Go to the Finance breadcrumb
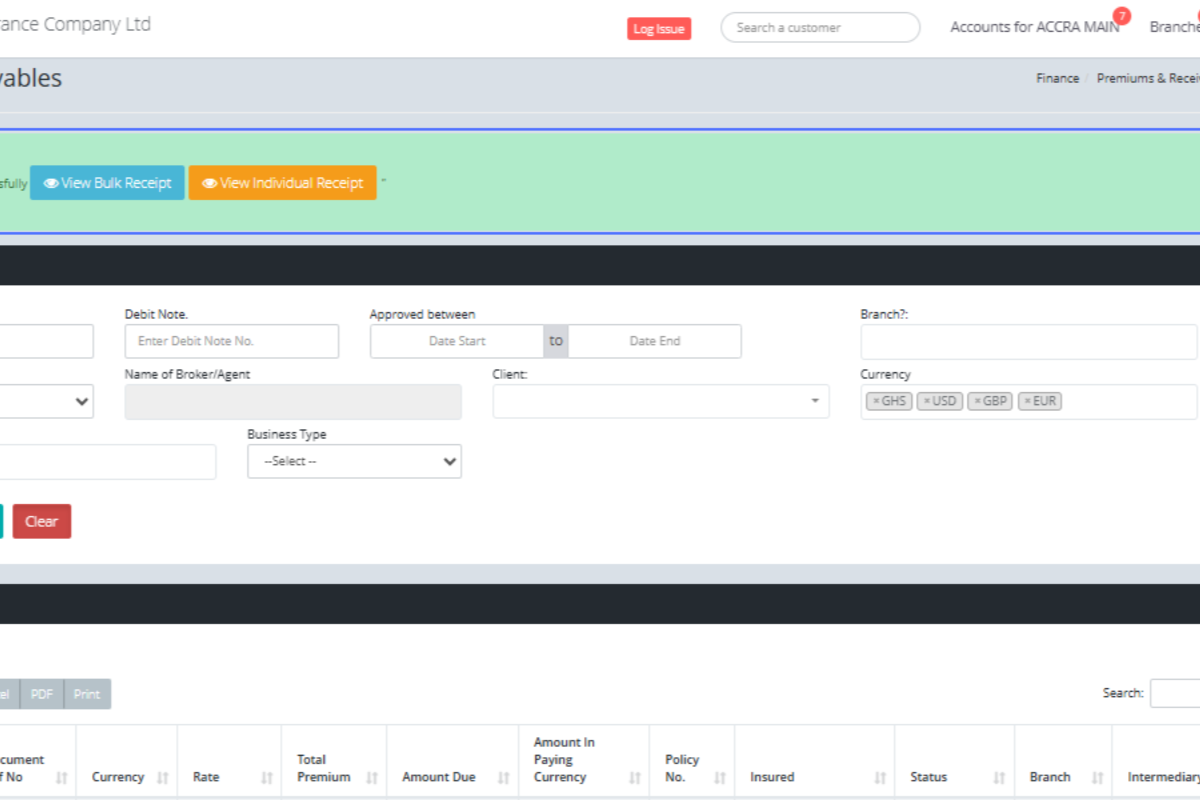 point(1057,78)
